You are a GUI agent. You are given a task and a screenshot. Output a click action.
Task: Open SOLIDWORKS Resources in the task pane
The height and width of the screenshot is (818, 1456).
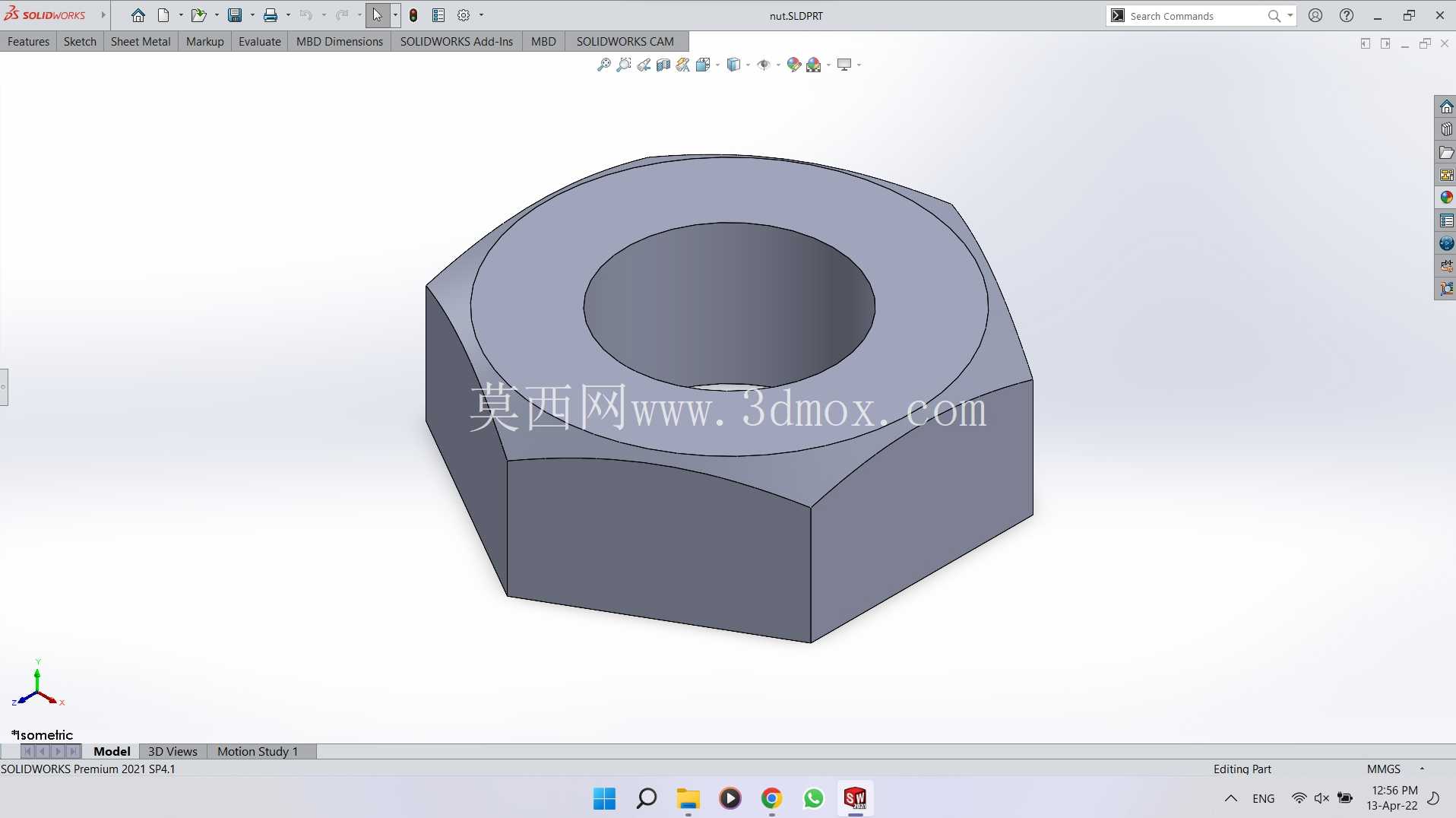tap(1446, 107)
